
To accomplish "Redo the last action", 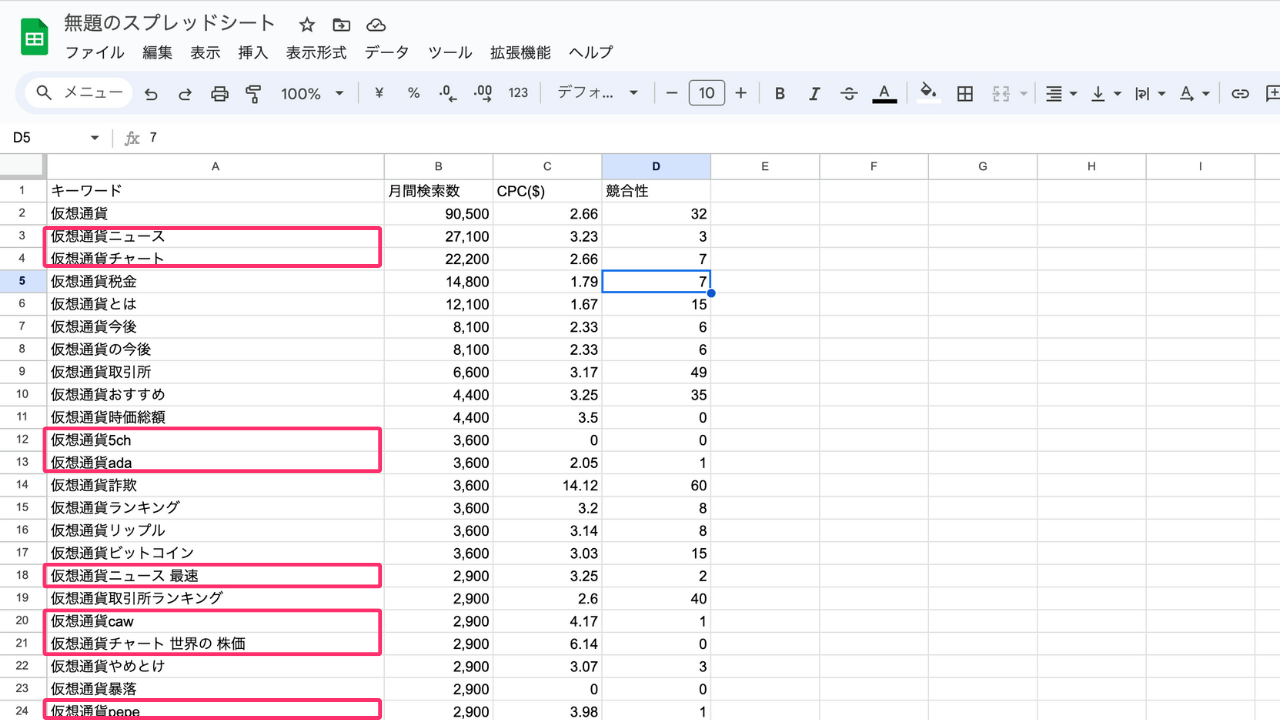I will (x=185, y=93).
